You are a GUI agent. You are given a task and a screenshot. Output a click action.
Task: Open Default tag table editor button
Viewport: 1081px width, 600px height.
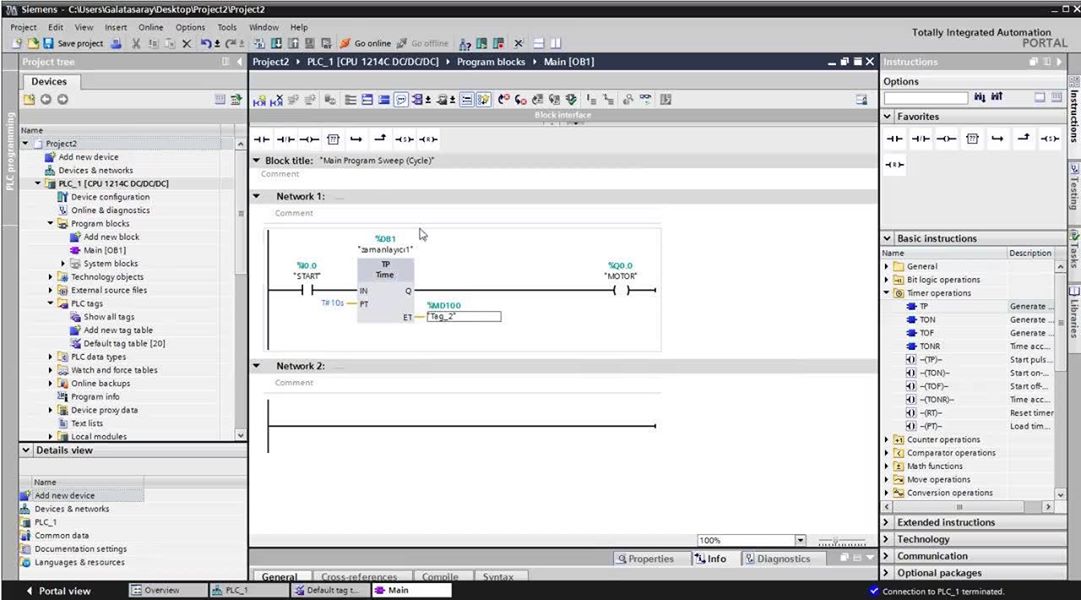pos(329,590)
